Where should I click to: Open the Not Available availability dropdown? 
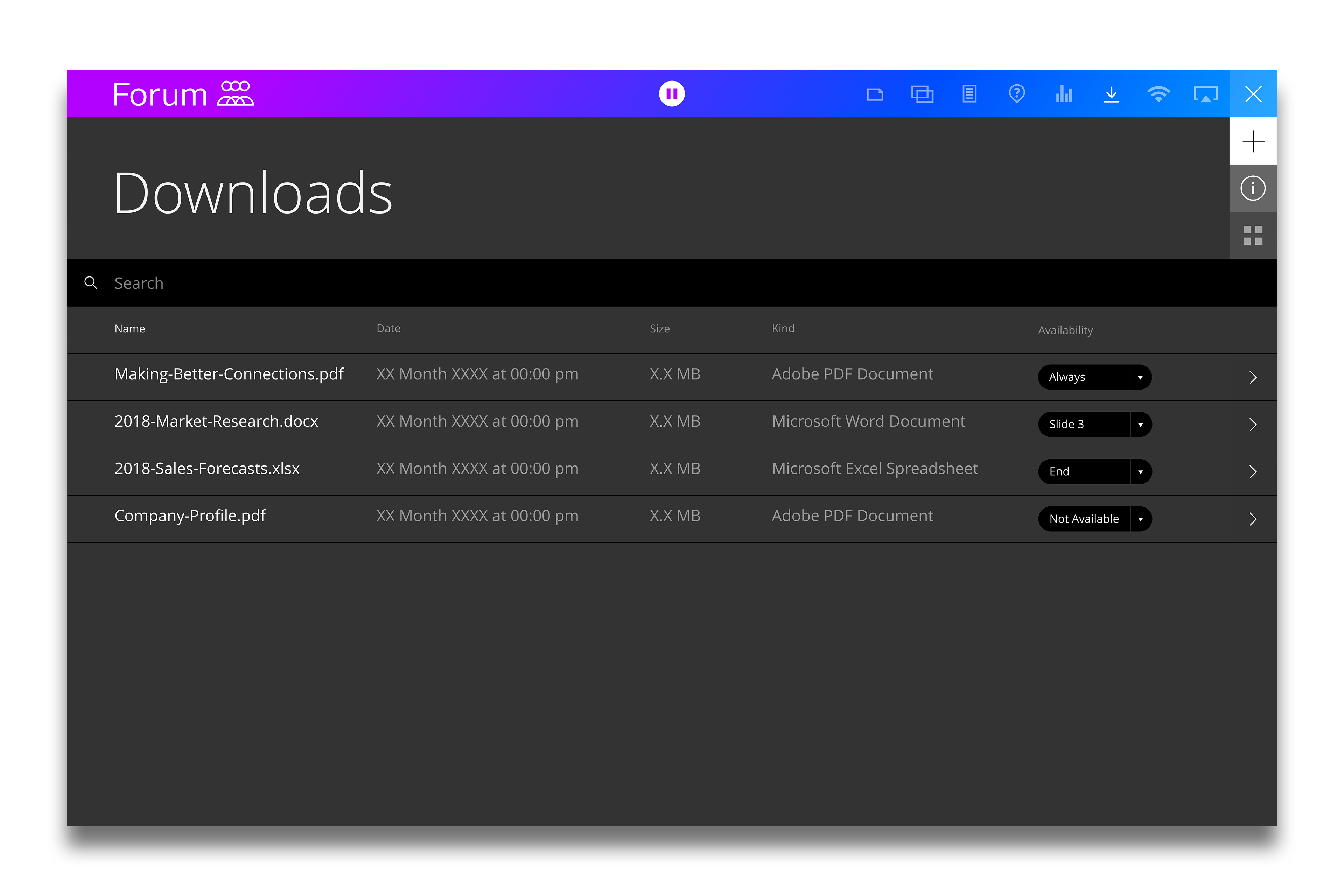[x=1094, y=519]
